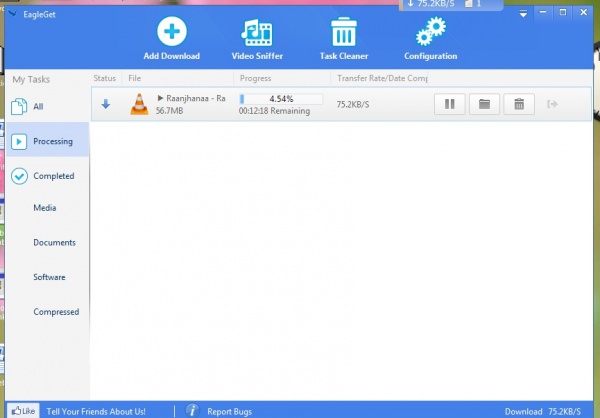
Task: Click the 00:12:18 Remaining text
Action: (274, 111)
